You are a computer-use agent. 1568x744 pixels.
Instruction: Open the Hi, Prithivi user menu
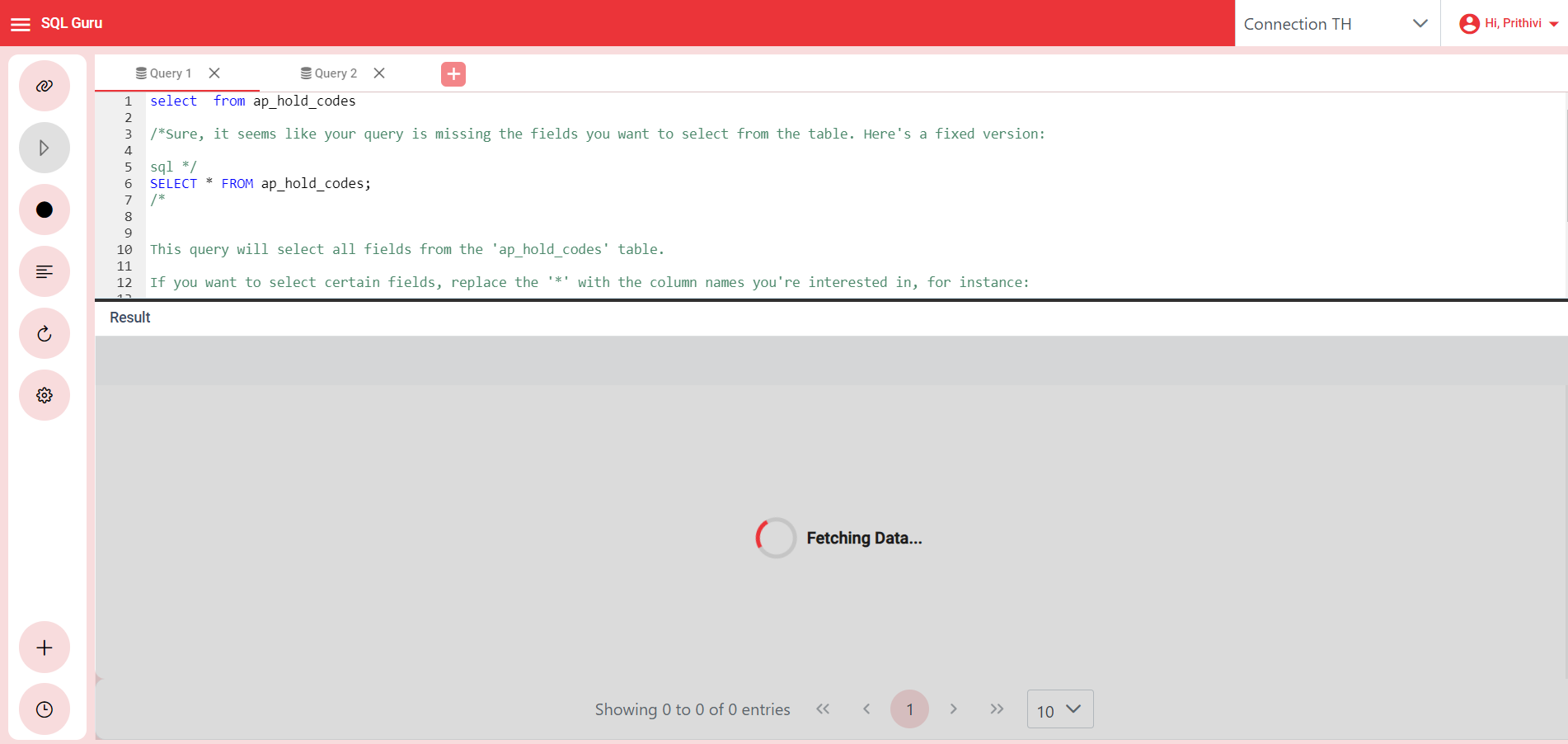tap(1509, 24)
